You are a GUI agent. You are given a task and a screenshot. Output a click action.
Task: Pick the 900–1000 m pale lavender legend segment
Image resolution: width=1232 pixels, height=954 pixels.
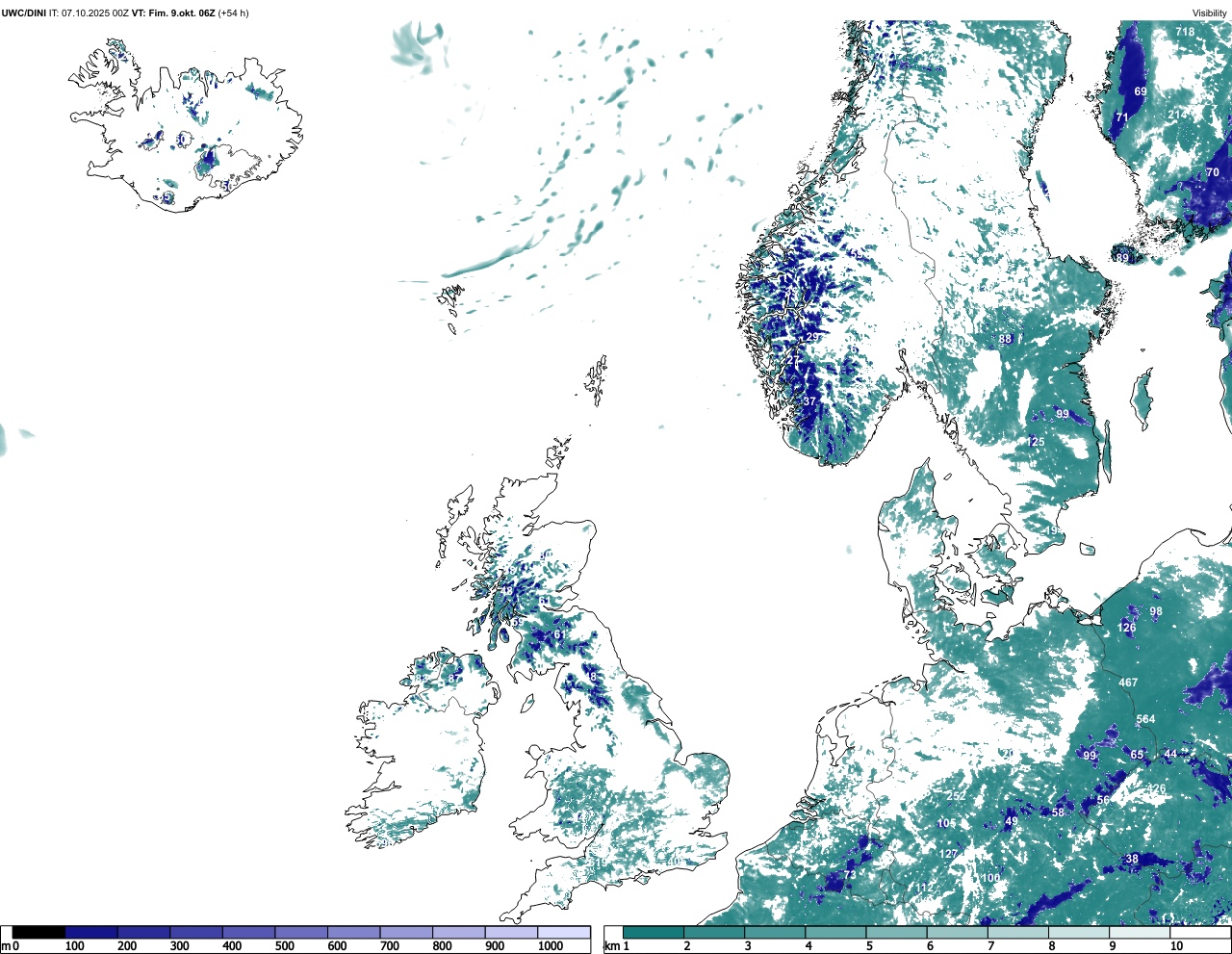click(511, 932)
